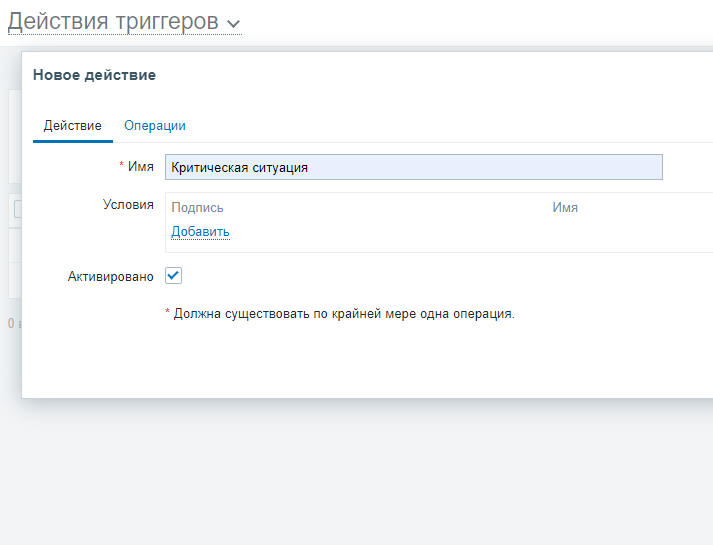Click the Добавить link under Условия
The image size is (713, 545).
pyautogui.click(x=200, y=232)
